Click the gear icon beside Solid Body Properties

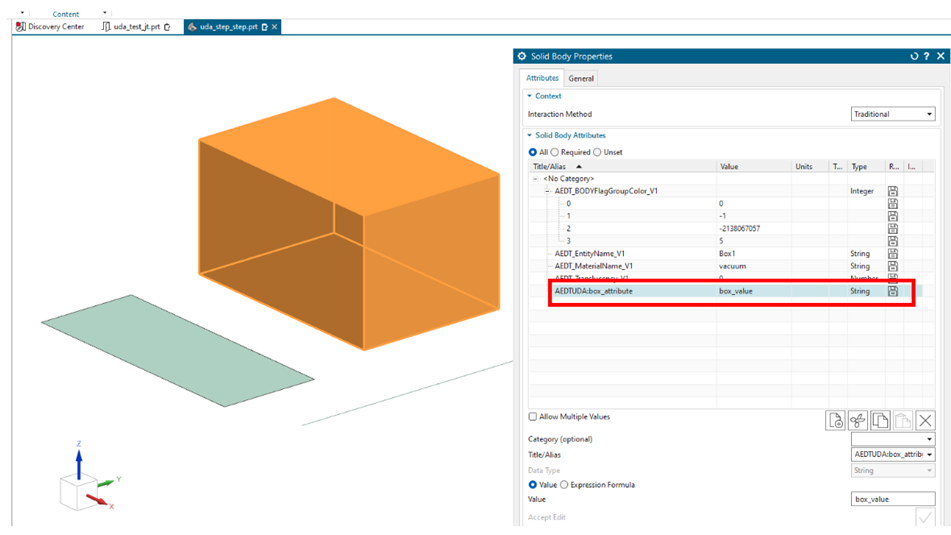[522, 56]
